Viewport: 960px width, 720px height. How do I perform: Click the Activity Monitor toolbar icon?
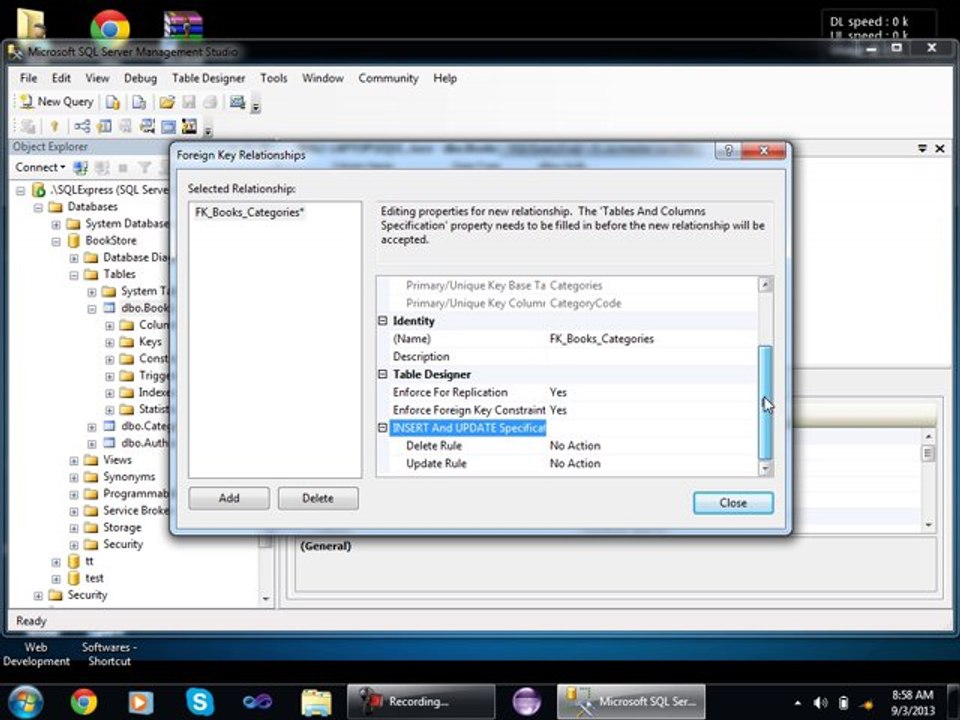[237, 102]
